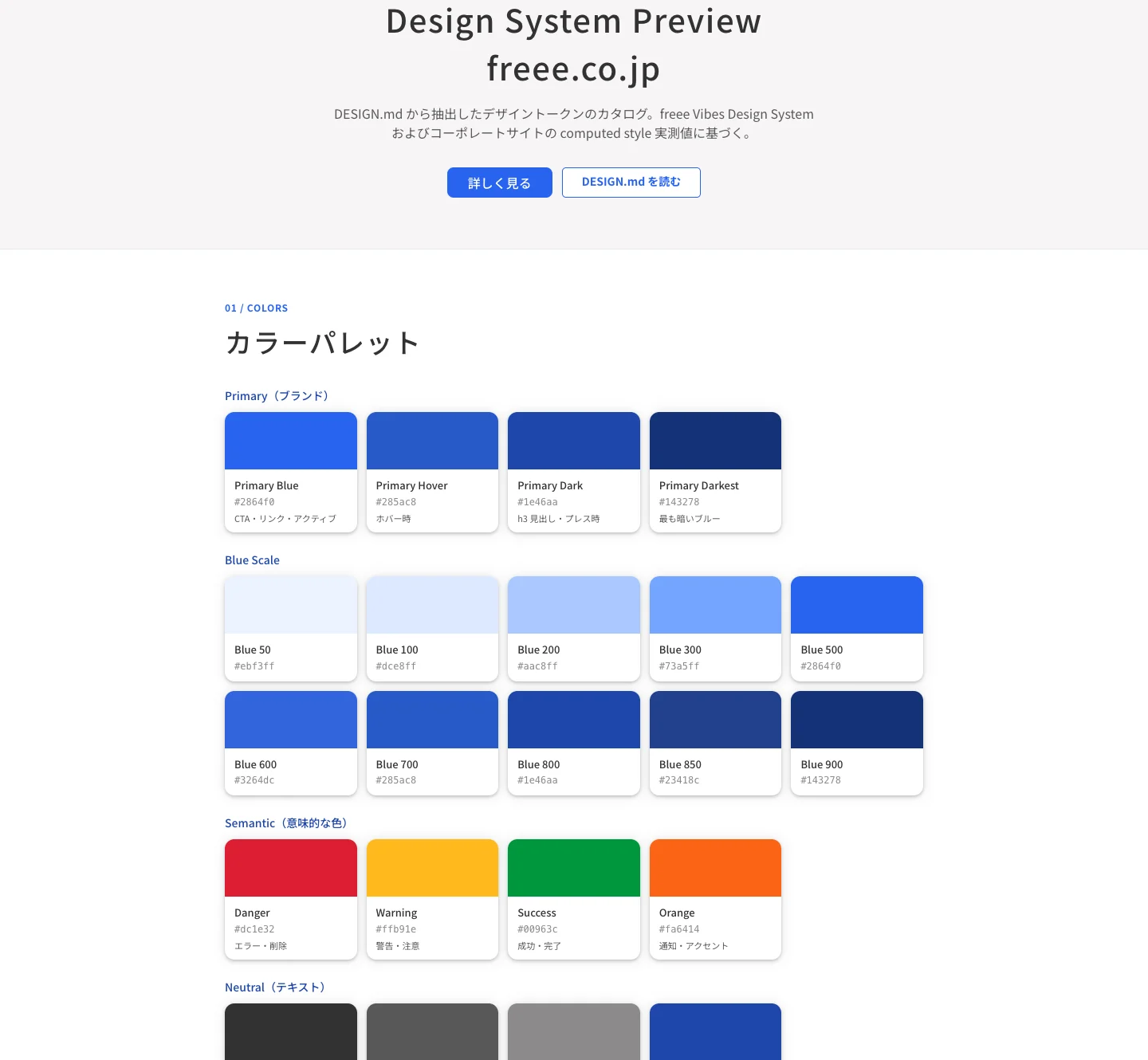Image resolution: width=1148 pixels, height=1060 pixels.
Task: Click the 警告・注意 description
Action: pyautogui.click(x=398, y=946)
